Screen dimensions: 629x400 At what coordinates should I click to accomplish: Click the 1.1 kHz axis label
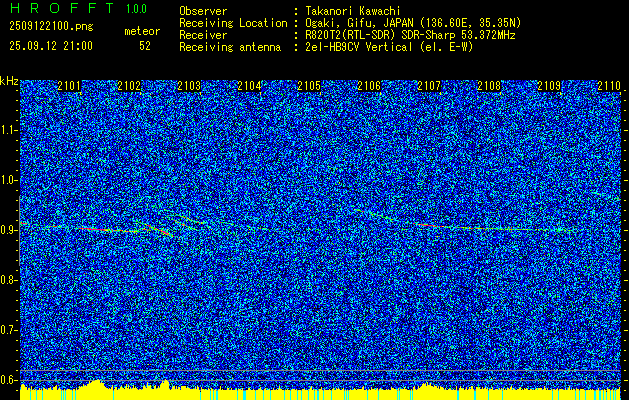click(7, 131)
